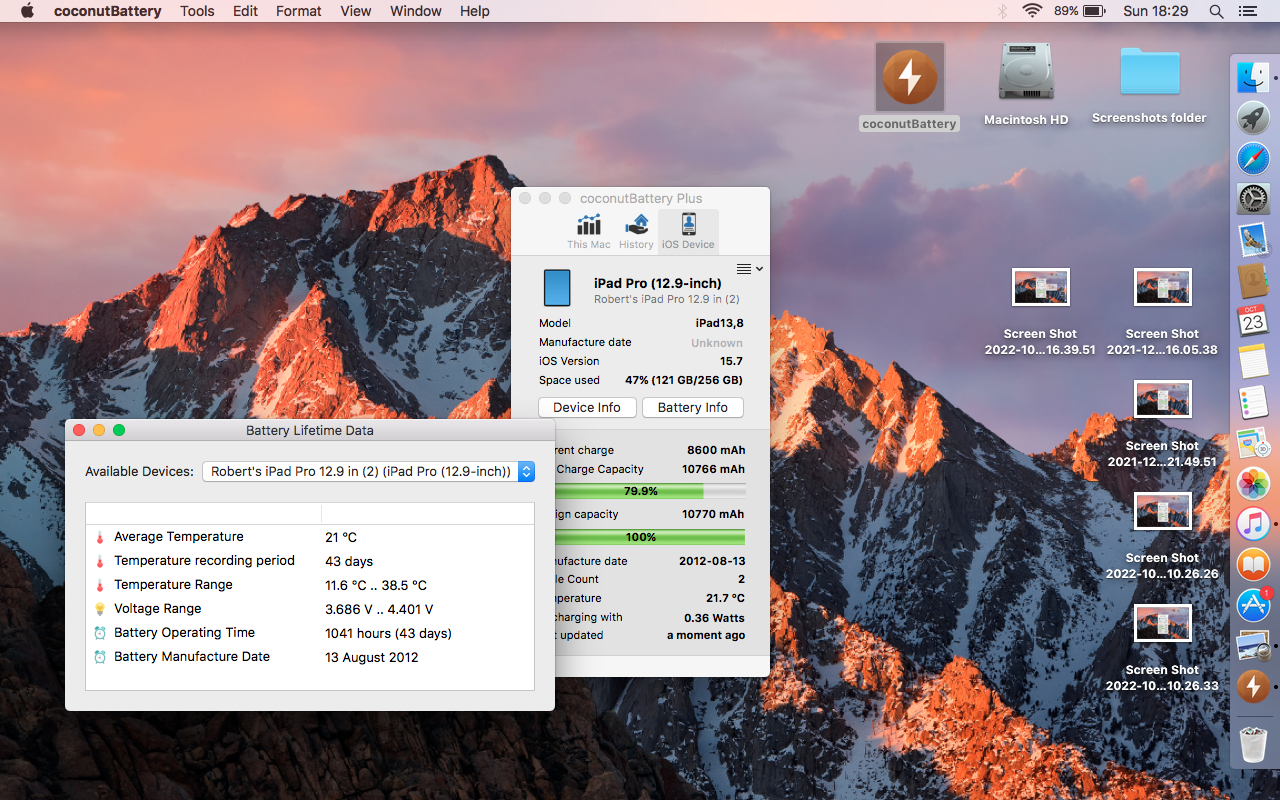Click the 79.9% charge progress bar
The width and height of the screenshot is (1280, 800).
point(642,491)
